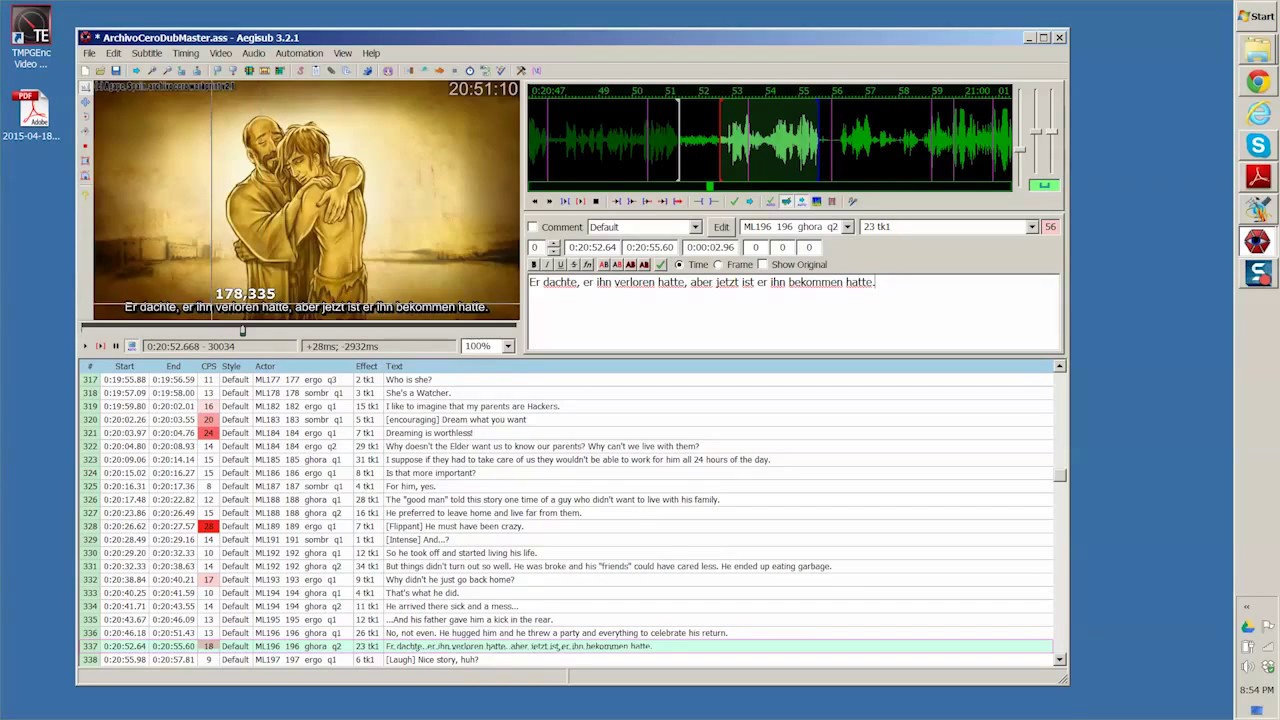The image size is (1280, 720).
Task: Toggle auto go to next line
Action: (x=785, y=201)
